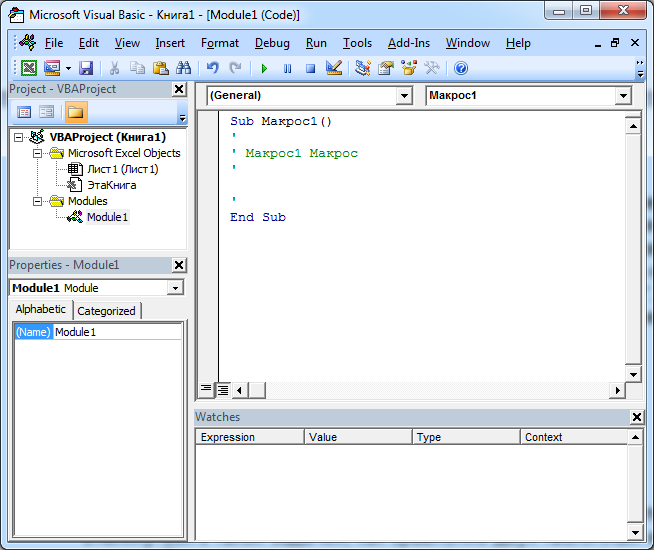Close the Watches panel
The width and height of the screenshot is (654, 550).
tap(637, 417)
